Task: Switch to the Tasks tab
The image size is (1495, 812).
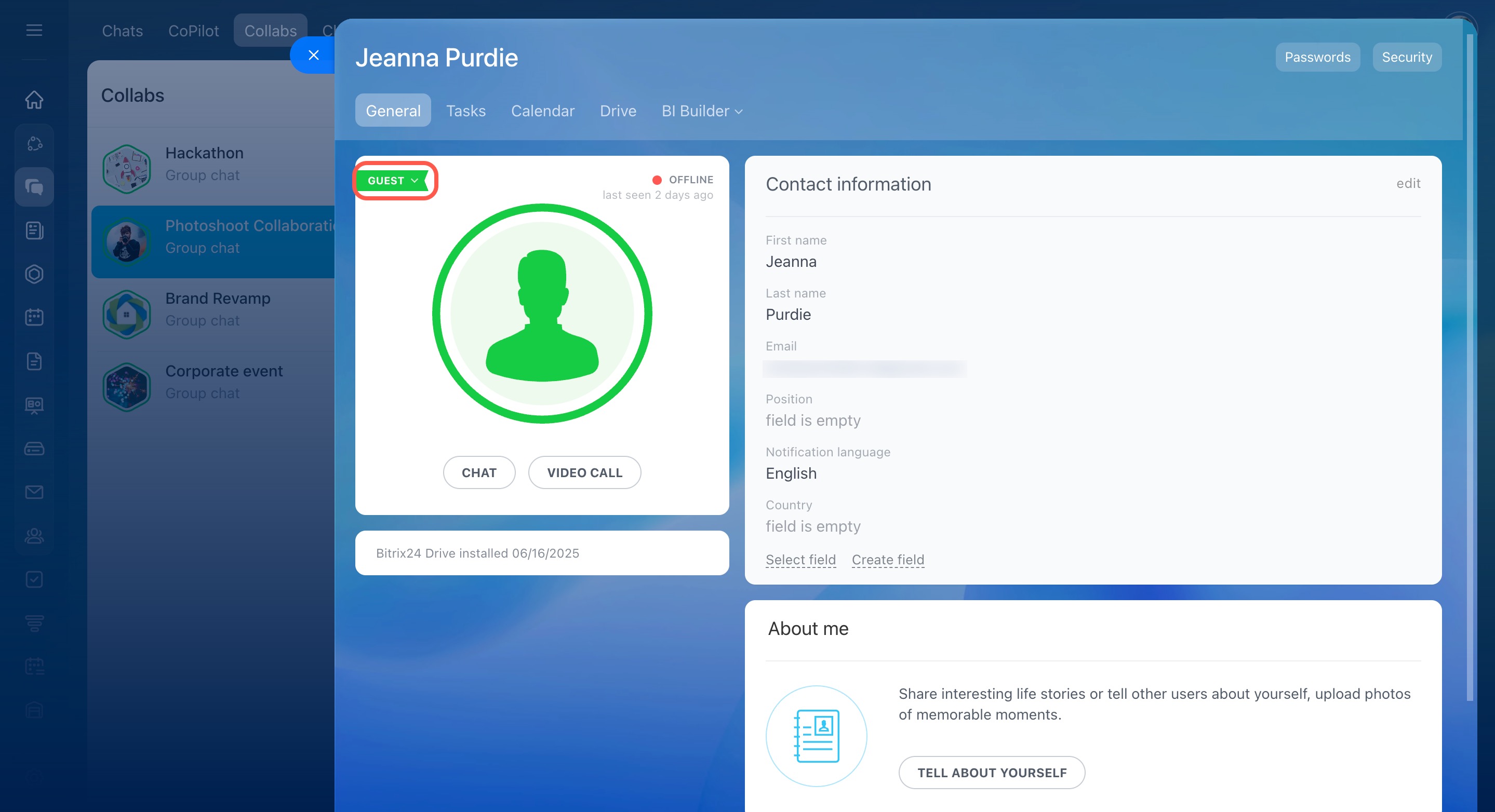Action: (465, 111)
